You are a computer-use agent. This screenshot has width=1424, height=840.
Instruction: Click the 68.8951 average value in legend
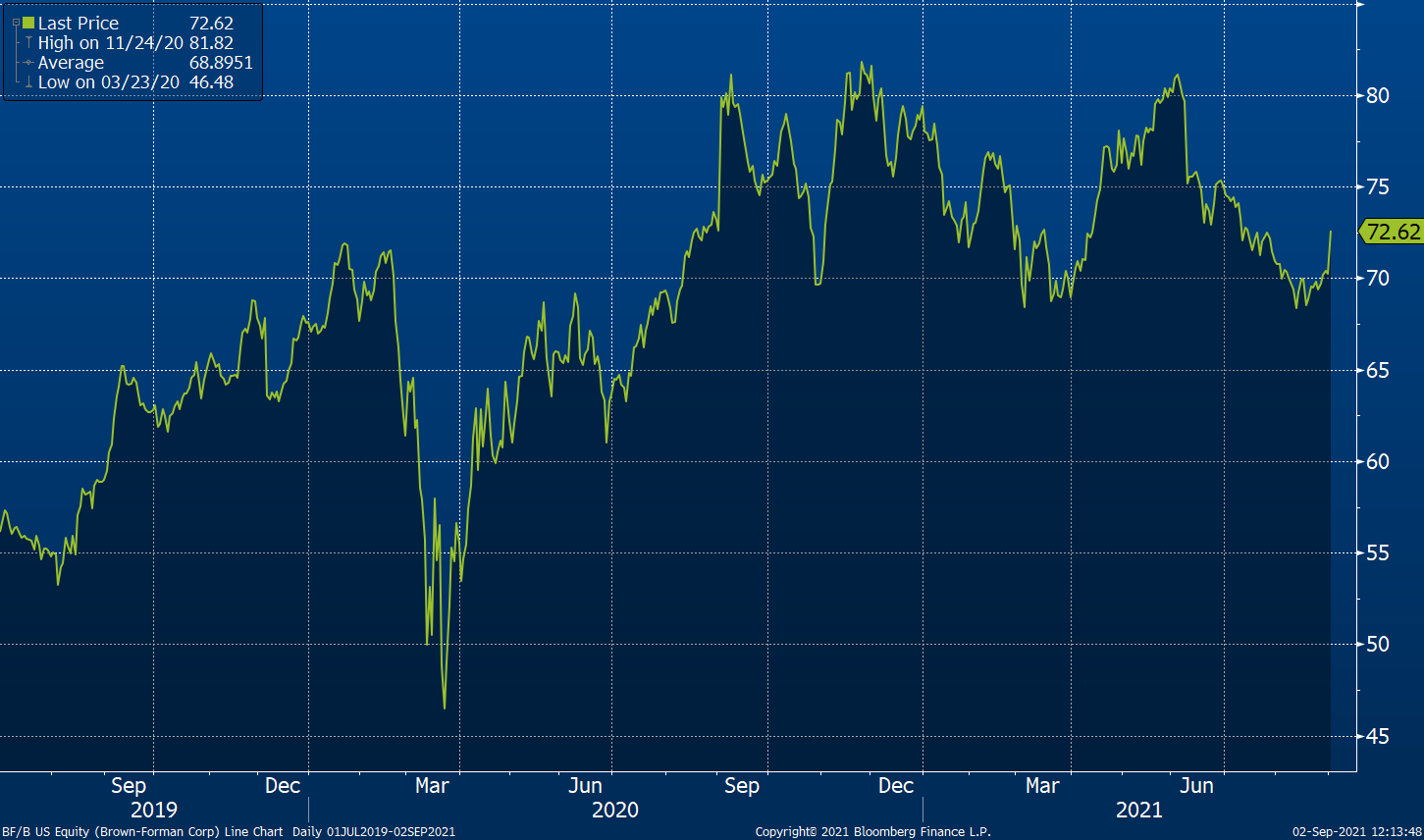tap(221, 63)
